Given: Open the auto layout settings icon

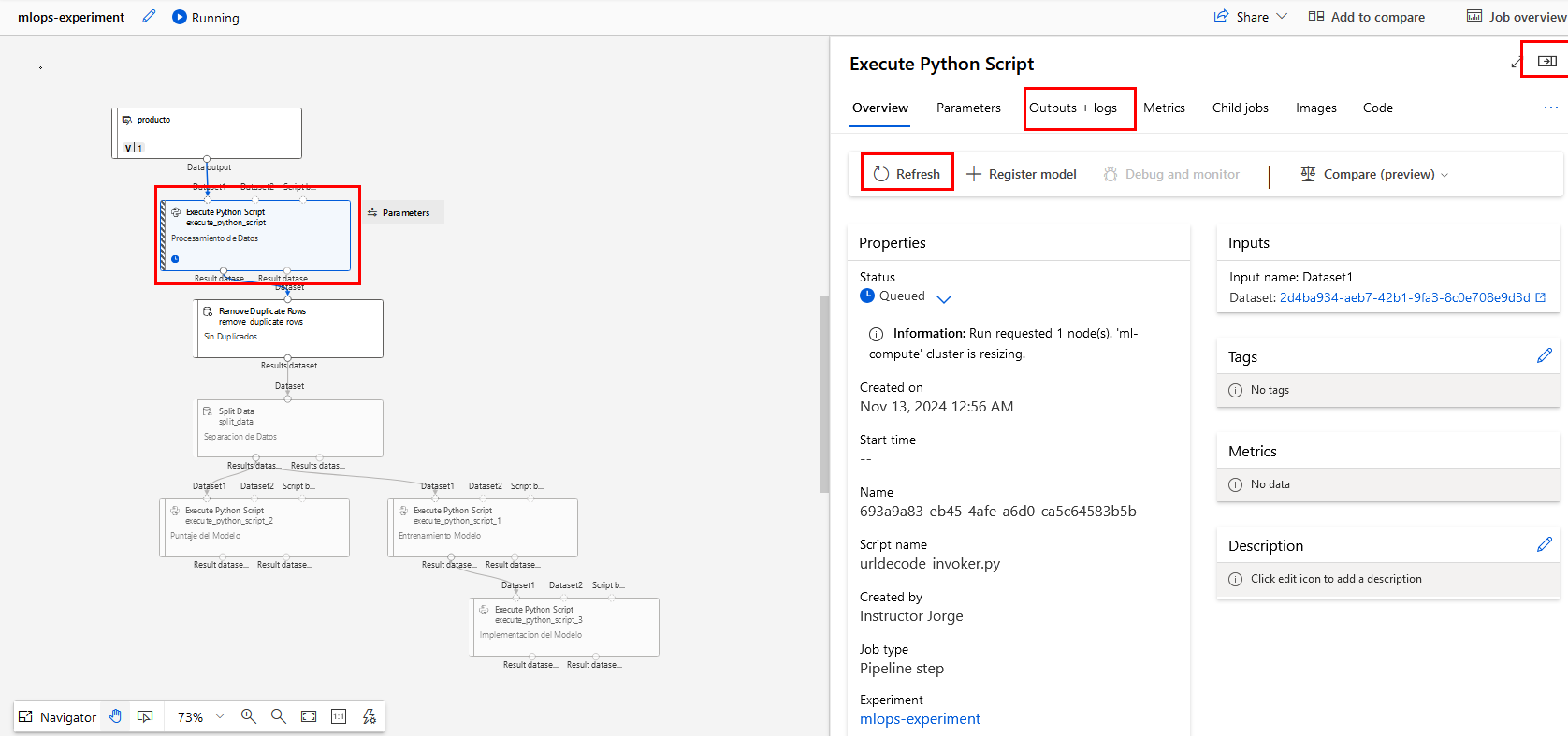Looking at the screenshot, I should click(x=370, y=716).
